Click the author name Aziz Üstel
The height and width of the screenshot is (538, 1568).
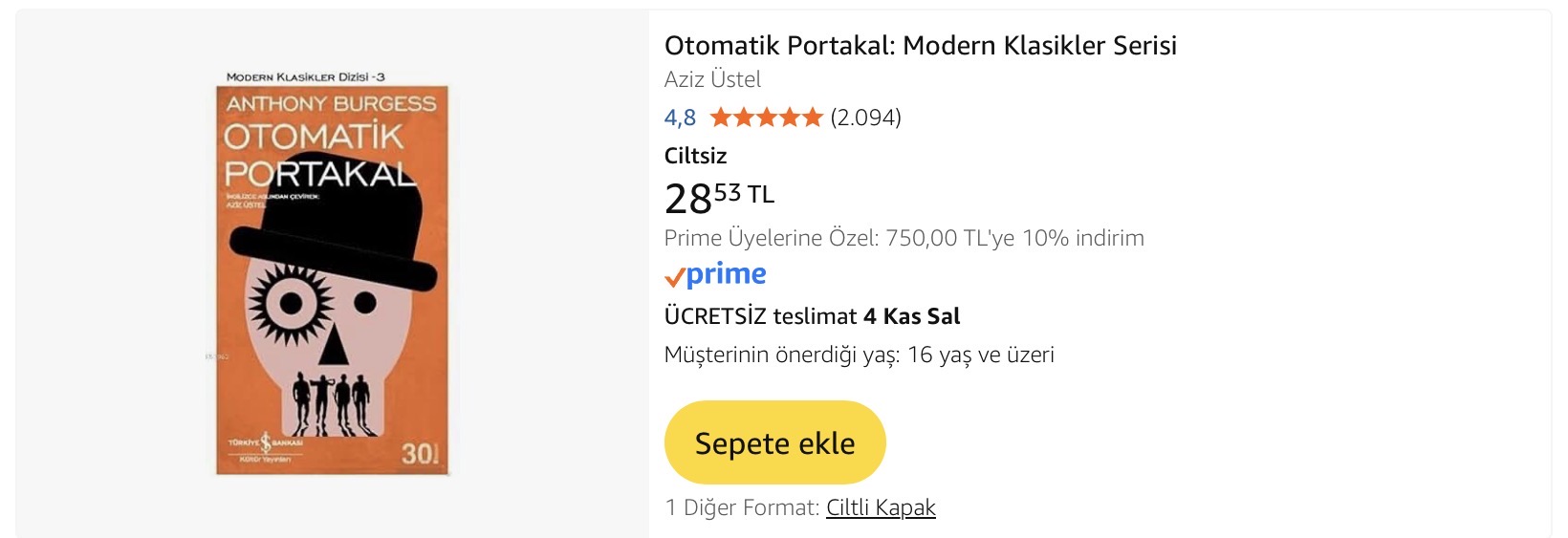(712, 79)
